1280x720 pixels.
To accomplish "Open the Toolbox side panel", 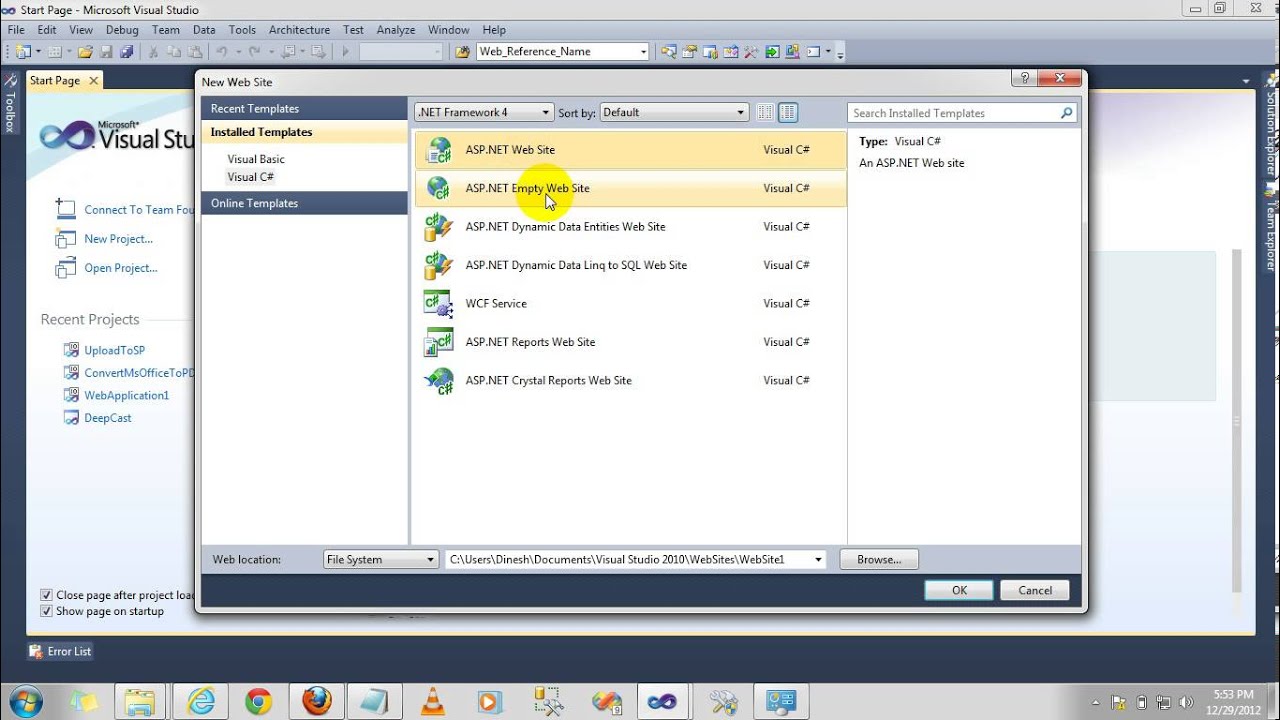I will pyautogui.click(x=10, y=104).
